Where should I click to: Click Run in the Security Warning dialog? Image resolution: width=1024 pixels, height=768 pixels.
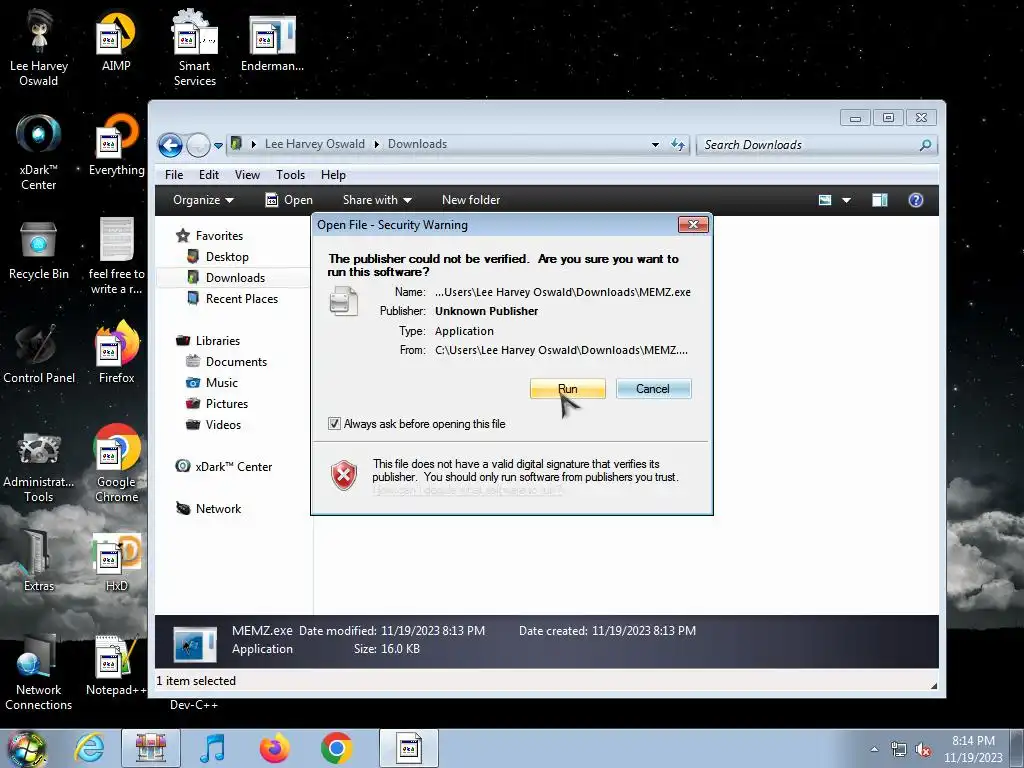click(568, 389)
